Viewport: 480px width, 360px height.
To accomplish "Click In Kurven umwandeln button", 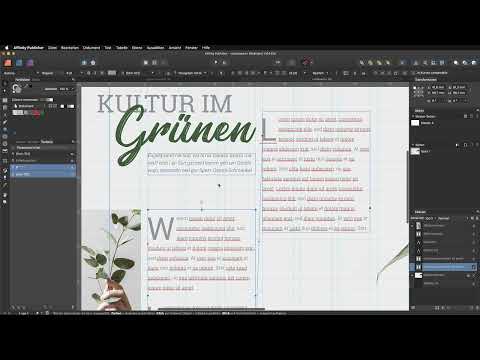I will coord(432,73).
